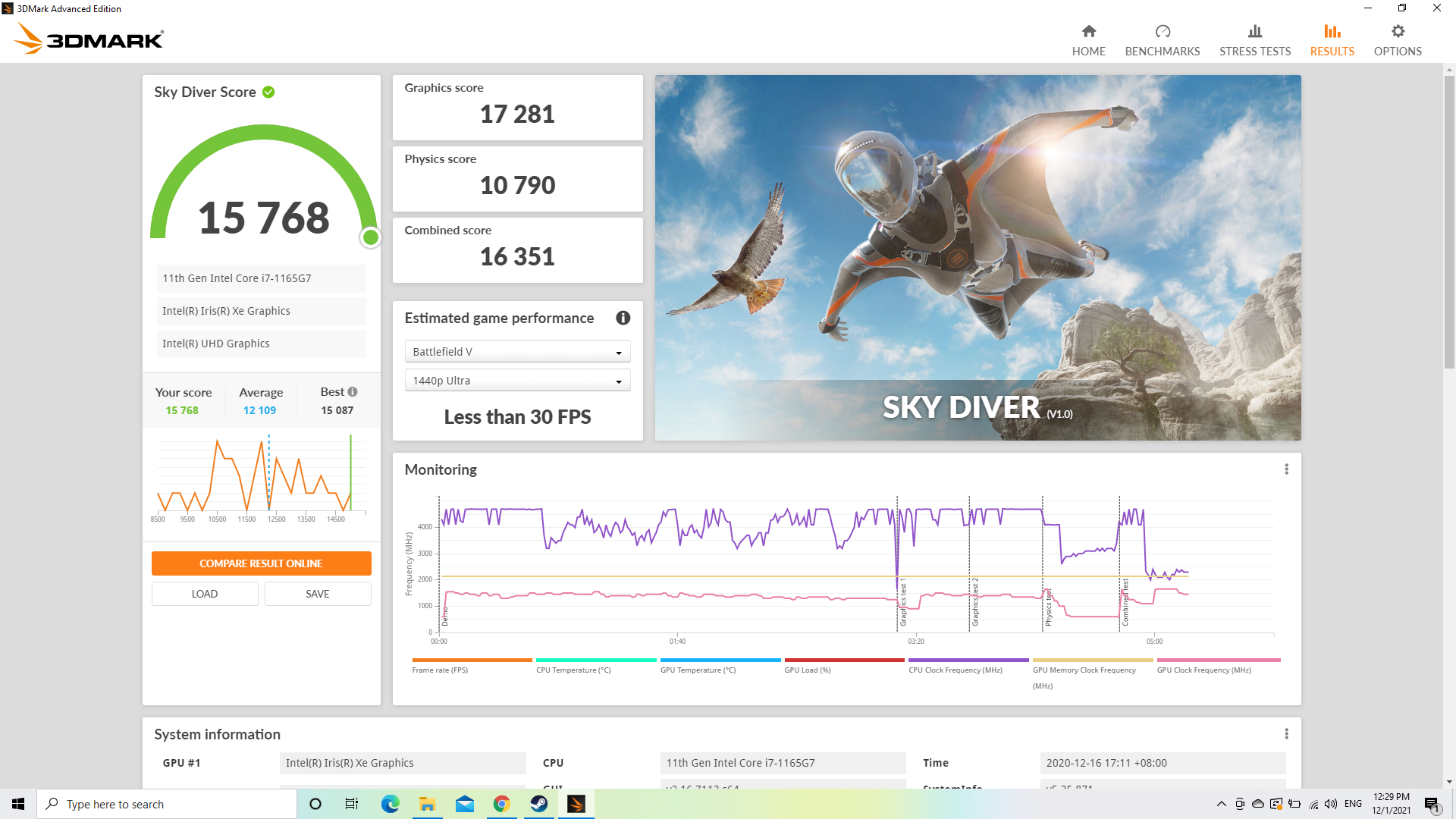Image resolution: width=1456 pixels, height=819 pixels.
Task: Switch to the Results tab
Action: pyautogui.click(x=1332, y=40)
